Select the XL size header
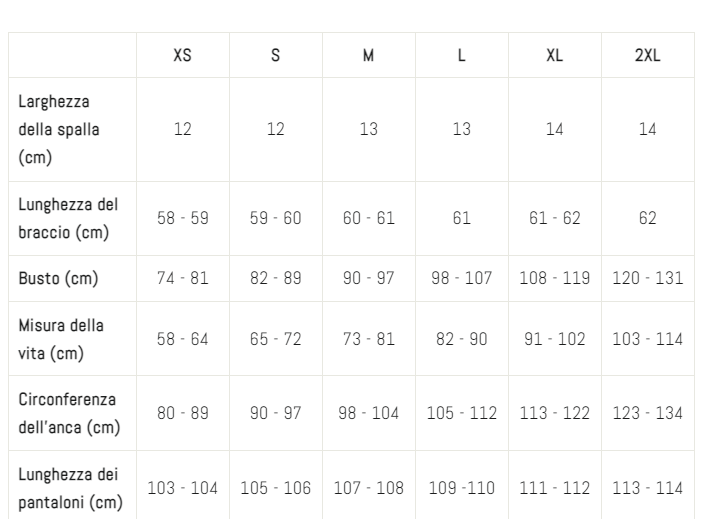 (x=554, y=55)
